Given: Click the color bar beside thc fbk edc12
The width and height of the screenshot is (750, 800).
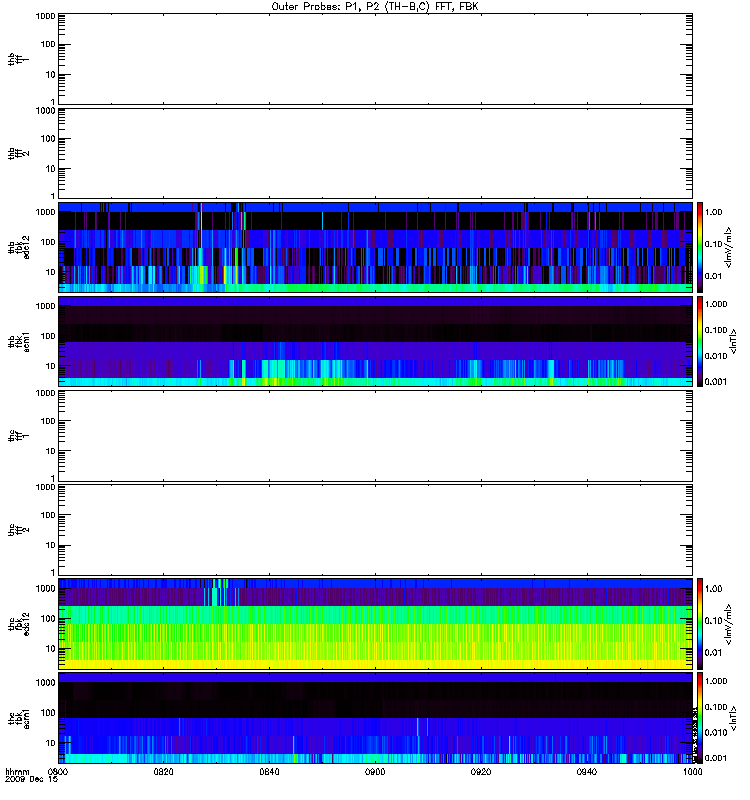Looking at the screenshot, I should pyautogui.click(x=699, y=623).
